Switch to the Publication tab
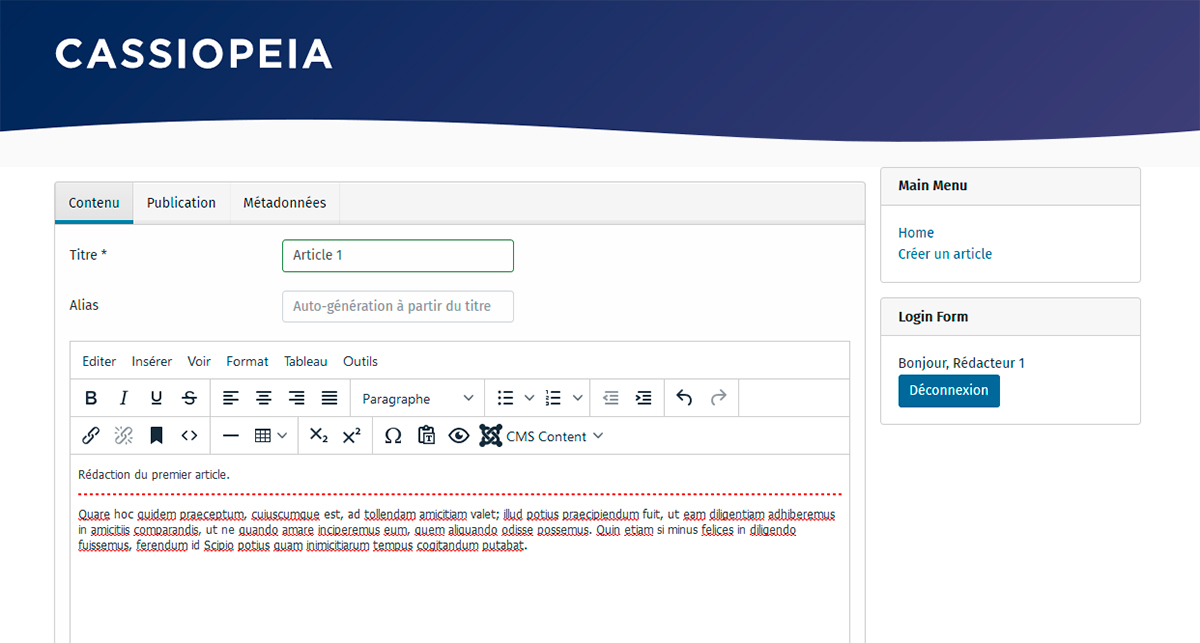Screen dimensions: 1200x643 point(181,202)
